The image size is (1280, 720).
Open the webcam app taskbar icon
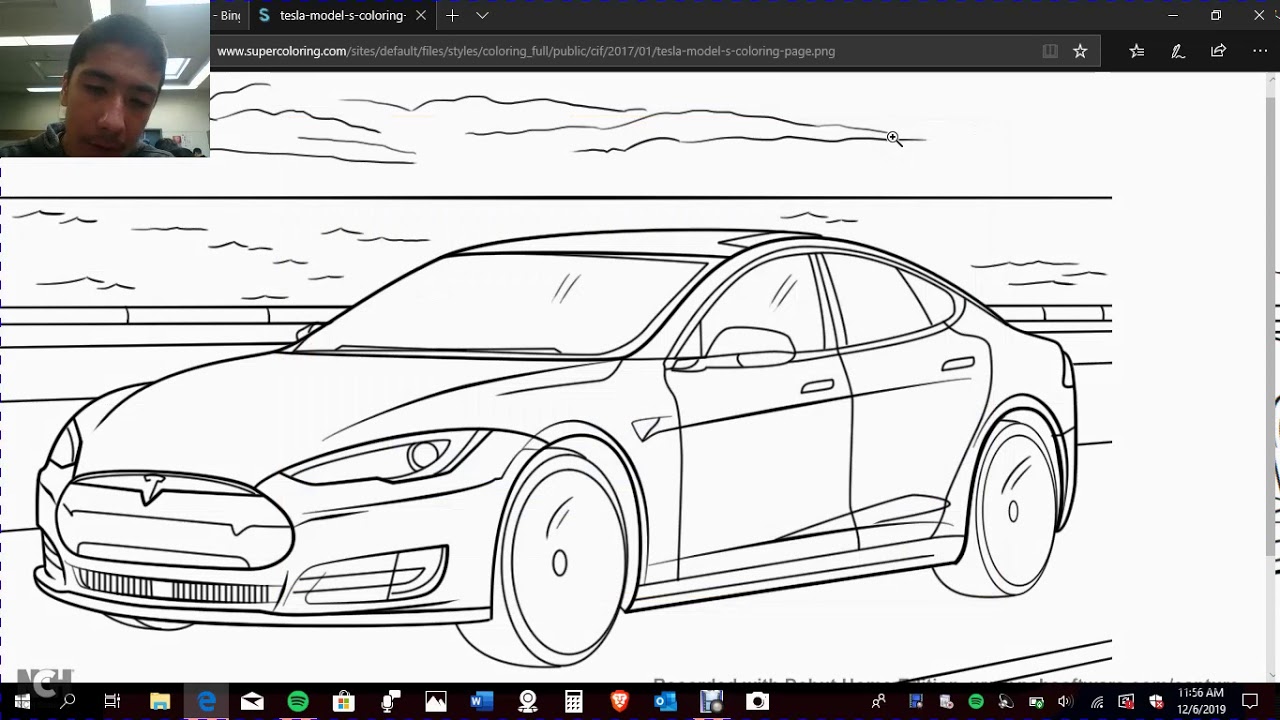pyautogui.click(x=528, y=702)
